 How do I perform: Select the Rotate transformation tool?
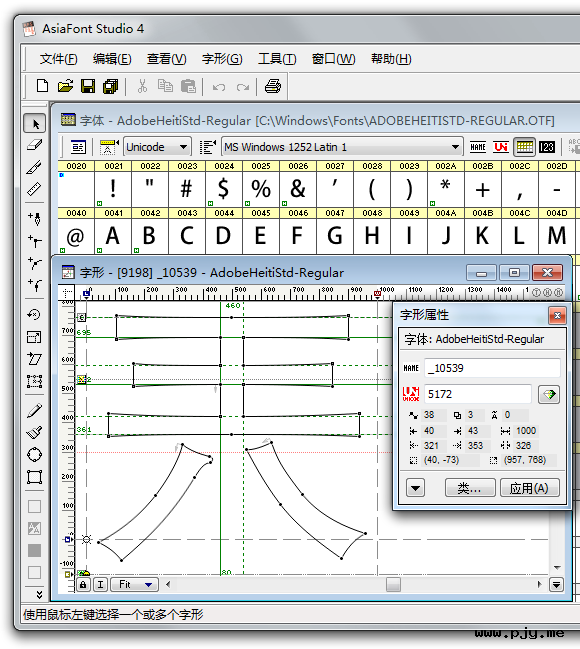coord(35,315)
